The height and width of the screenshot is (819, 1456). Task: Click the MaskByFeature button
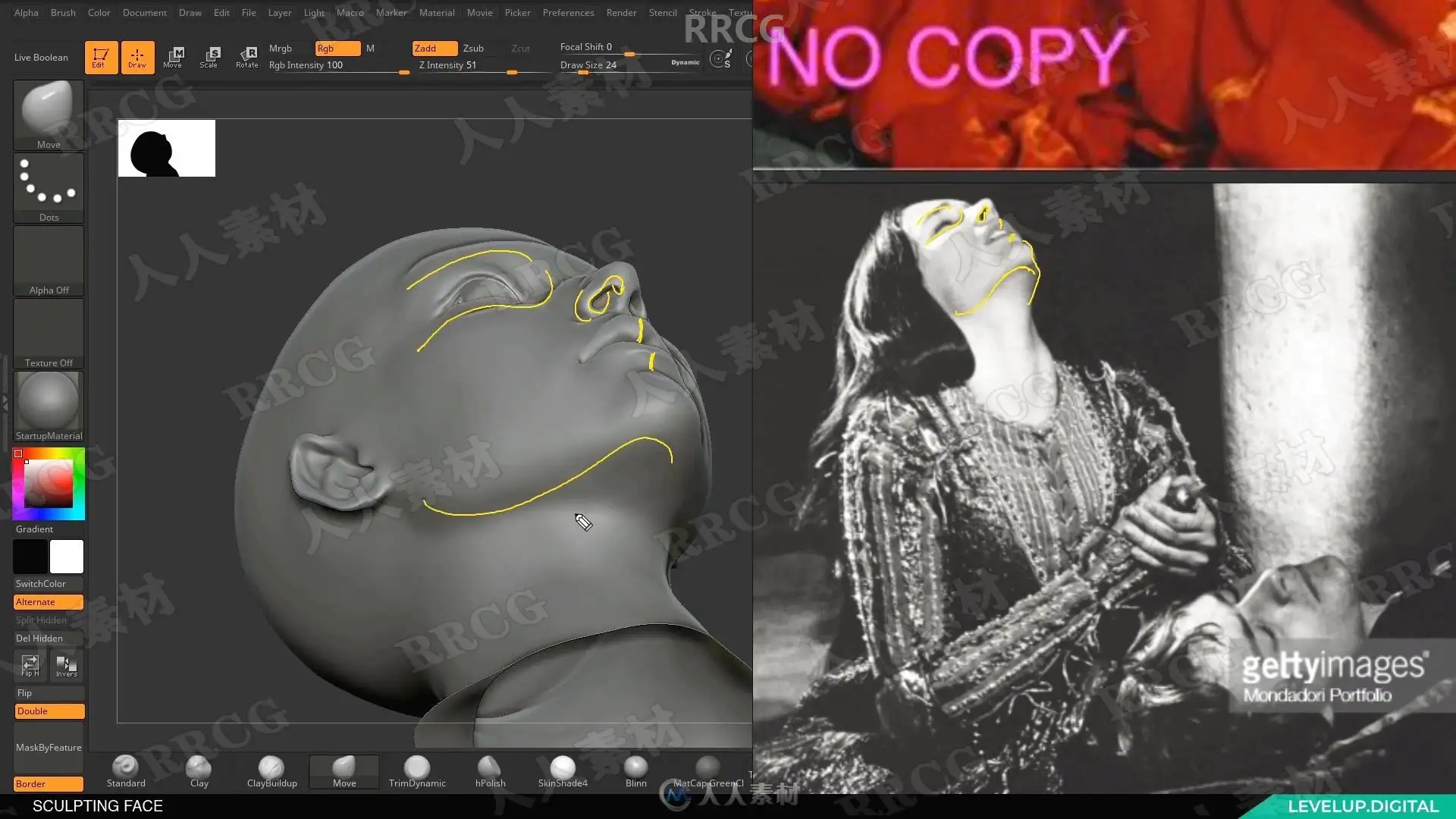pos(49,748)
